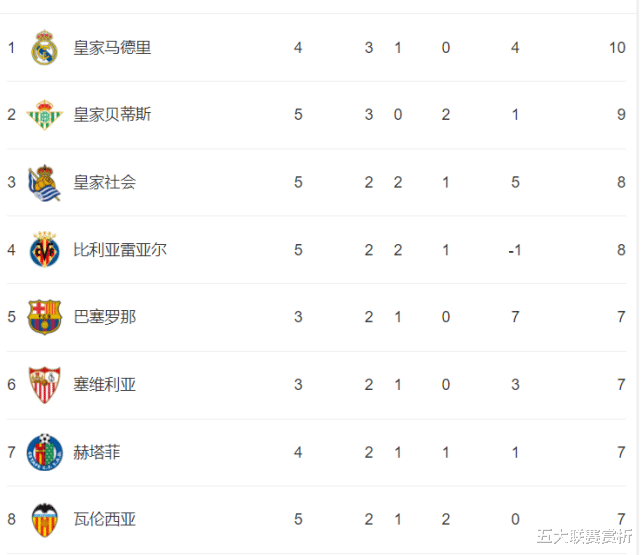Open the 塞维利亚 team page

click(104, 385)
